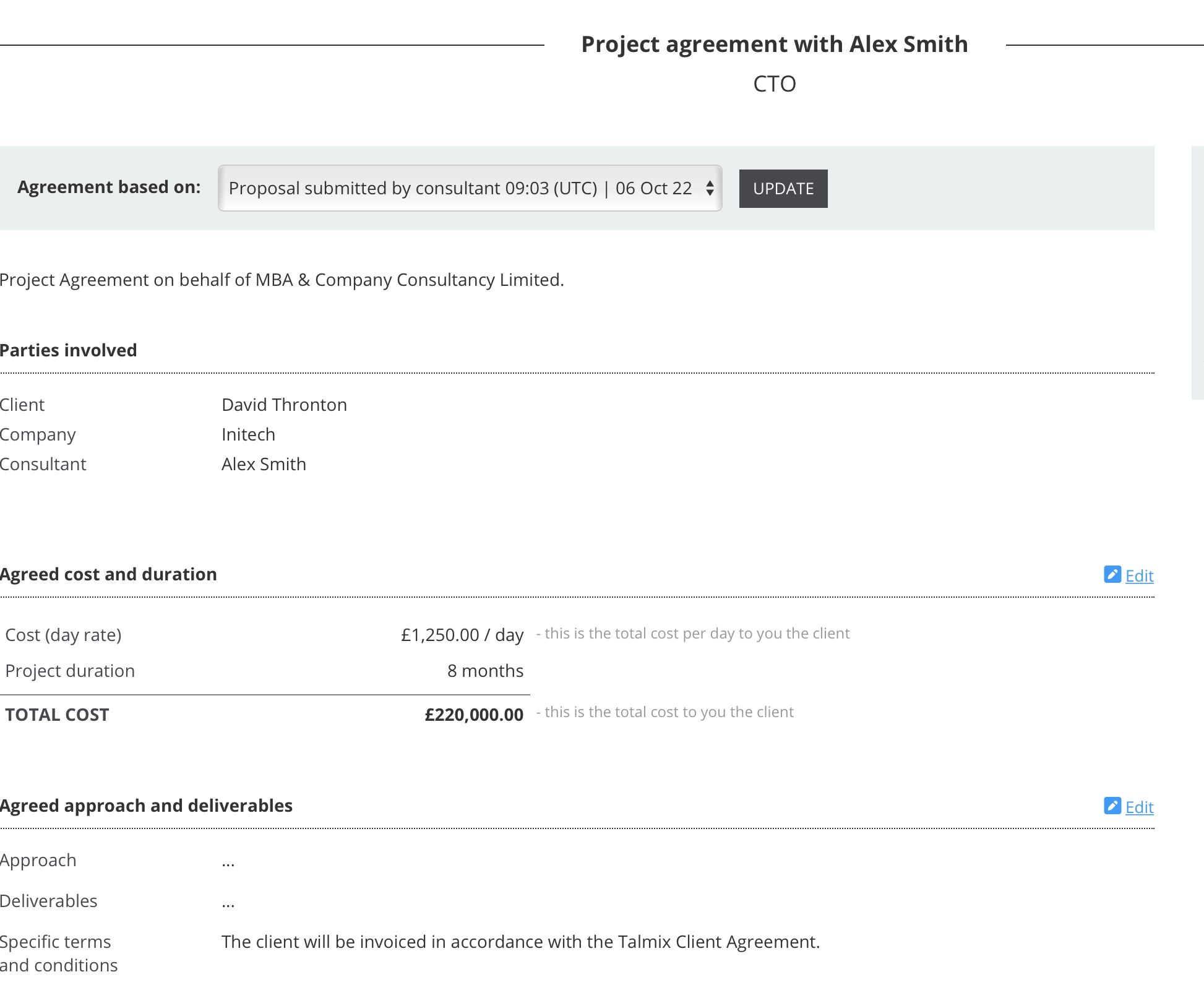This screenshot has height=985, width=1204.
Task: Click the £220,000.00 total cost value
Action: [x=474, y=715]
